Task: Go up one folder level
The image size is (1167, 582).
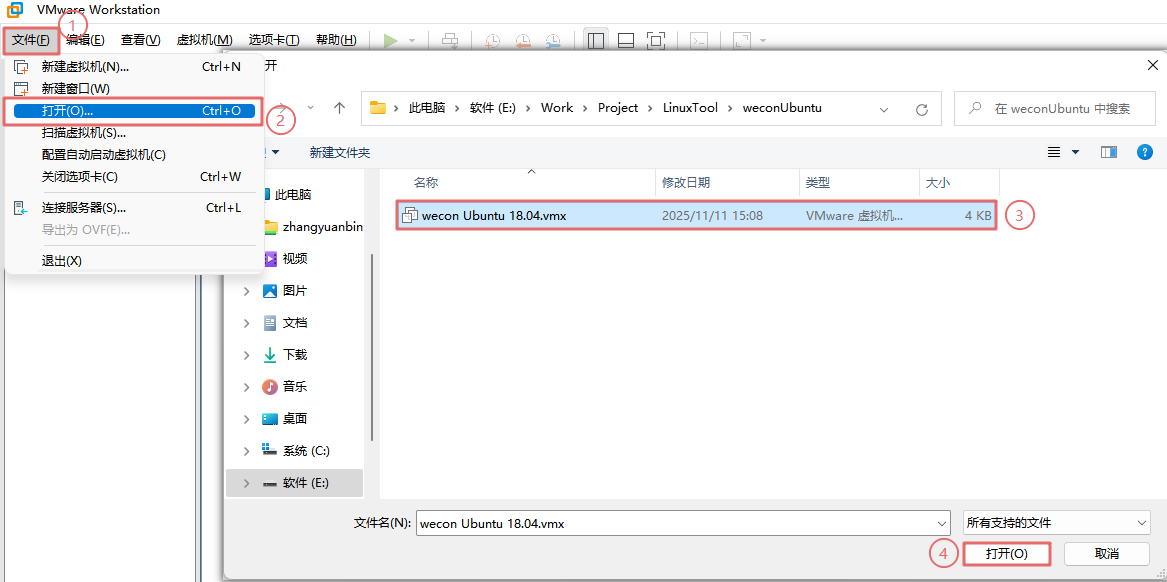Action: pyautogui.click(x=340, y=108)
